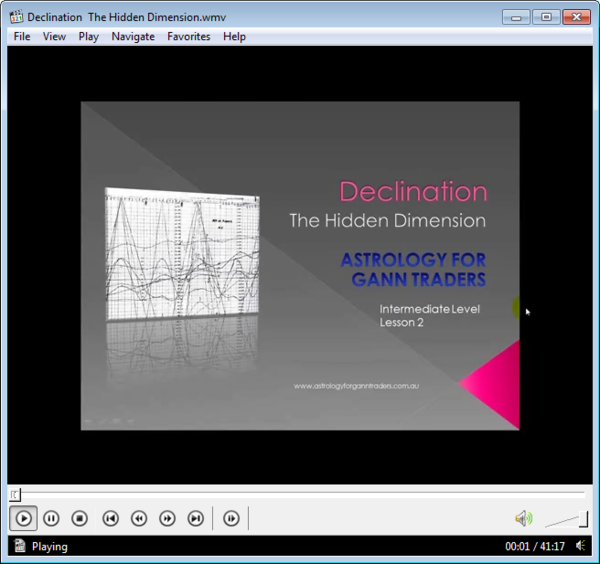Click the 00:01 / 41:17 time display
The width and height of the screenshot is (600, 564).
point(535,547)
